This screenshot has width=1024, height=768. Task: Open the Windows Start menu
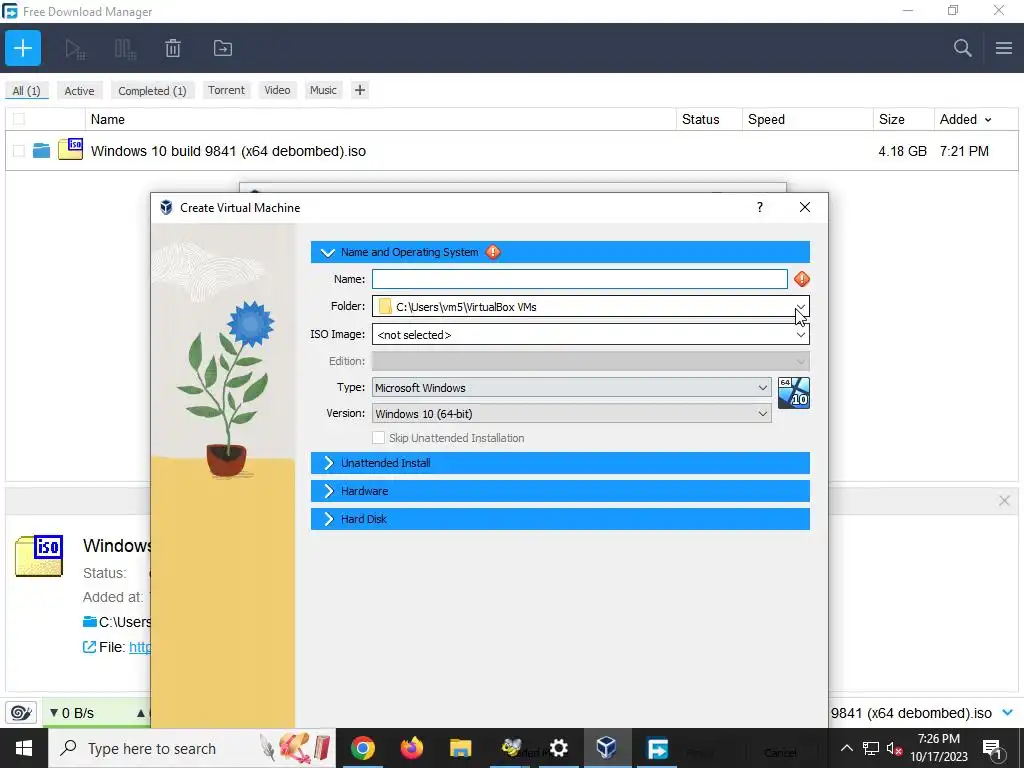(x=24, y=748)
